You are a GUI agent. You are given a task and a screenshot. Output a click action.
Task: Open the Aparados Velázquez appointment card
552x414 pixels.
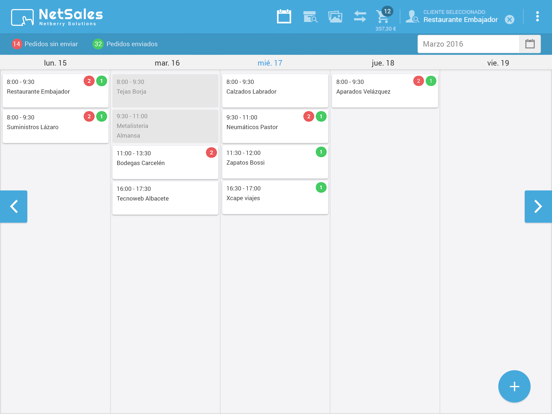pyautogui.click(x=385, y=90)
